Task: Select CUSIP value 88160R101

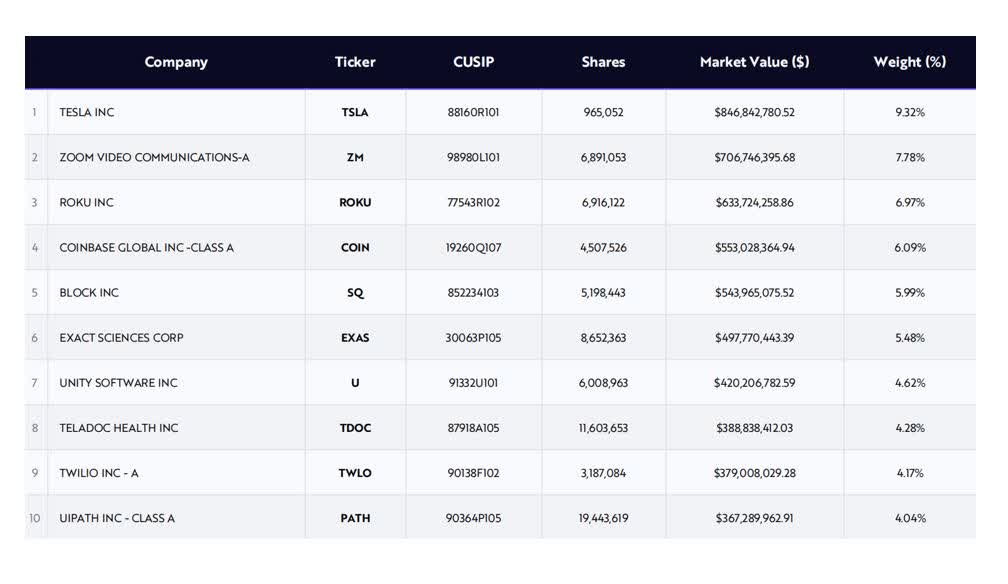Action: [473, 112]
